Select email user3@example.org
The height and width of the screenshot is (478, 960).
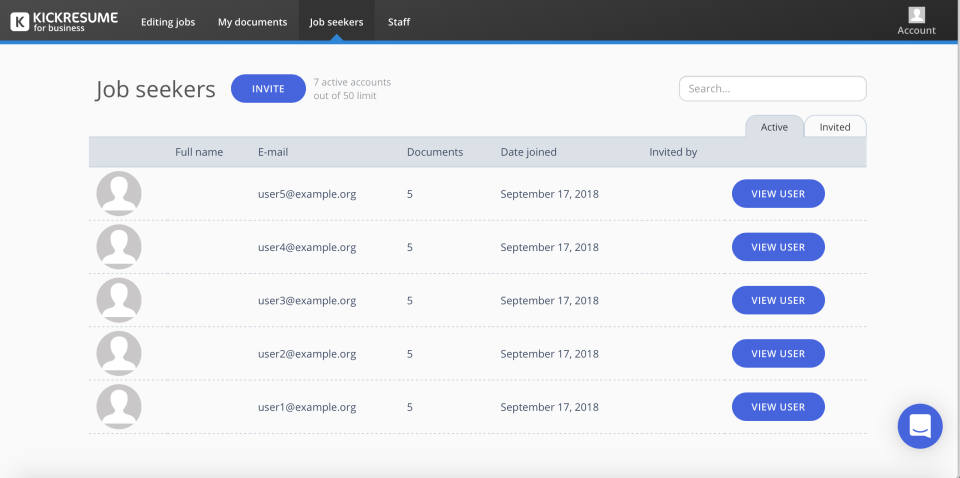(307, 301)
